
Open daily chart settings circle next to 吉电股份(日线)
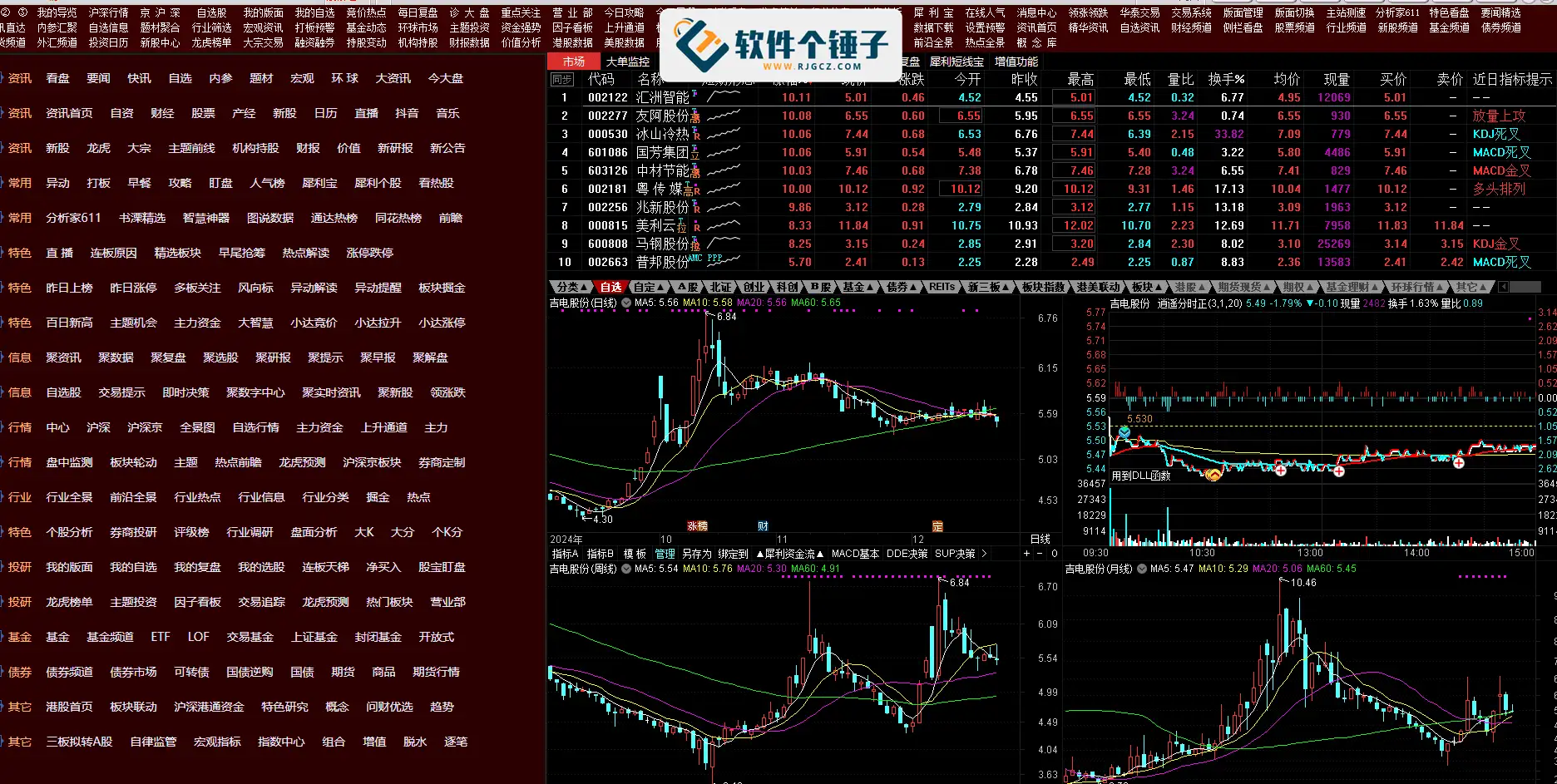tap(625, 303)
